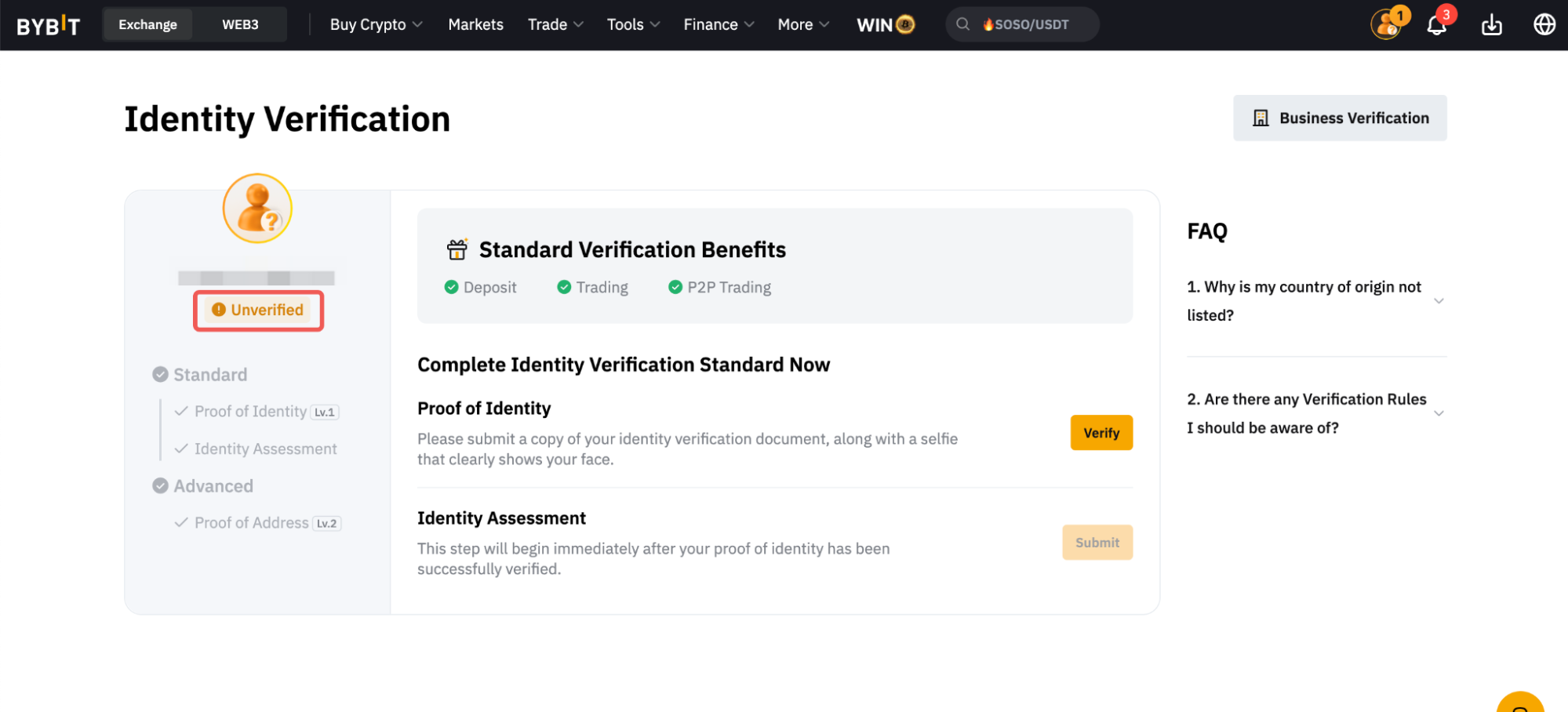Select the Standard verification level

209,375
